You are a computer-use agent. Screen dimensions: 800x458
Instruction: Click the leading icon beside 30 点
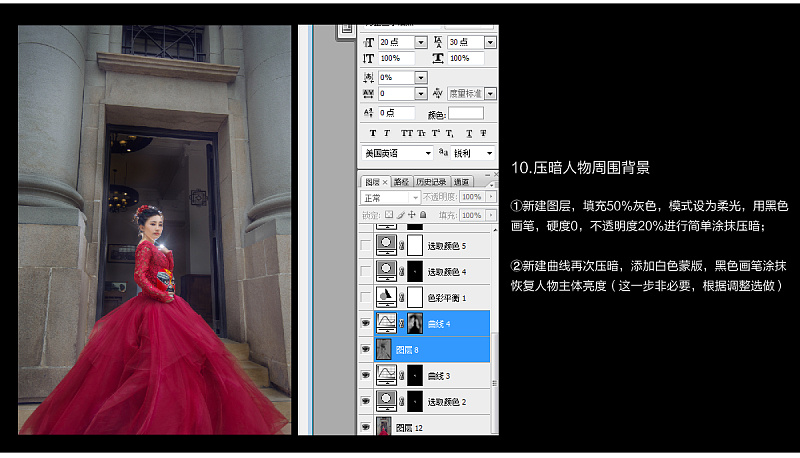click(438, 42)
